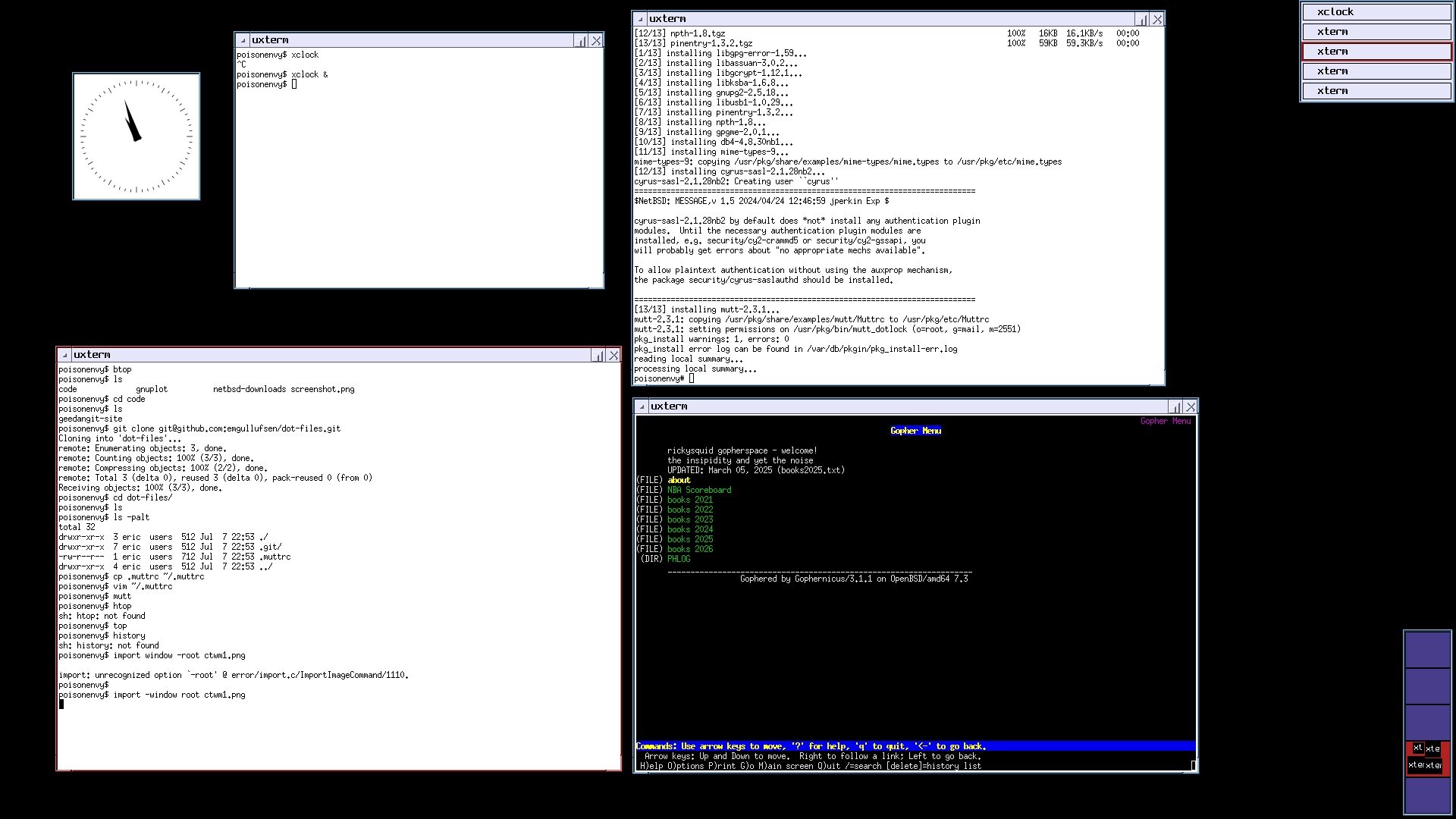The width and height of the screenshot is (1456, 819).
Task: Open titlebar menu icon of the xclock-commands uxterm window
Action: [x=243, y=40]
